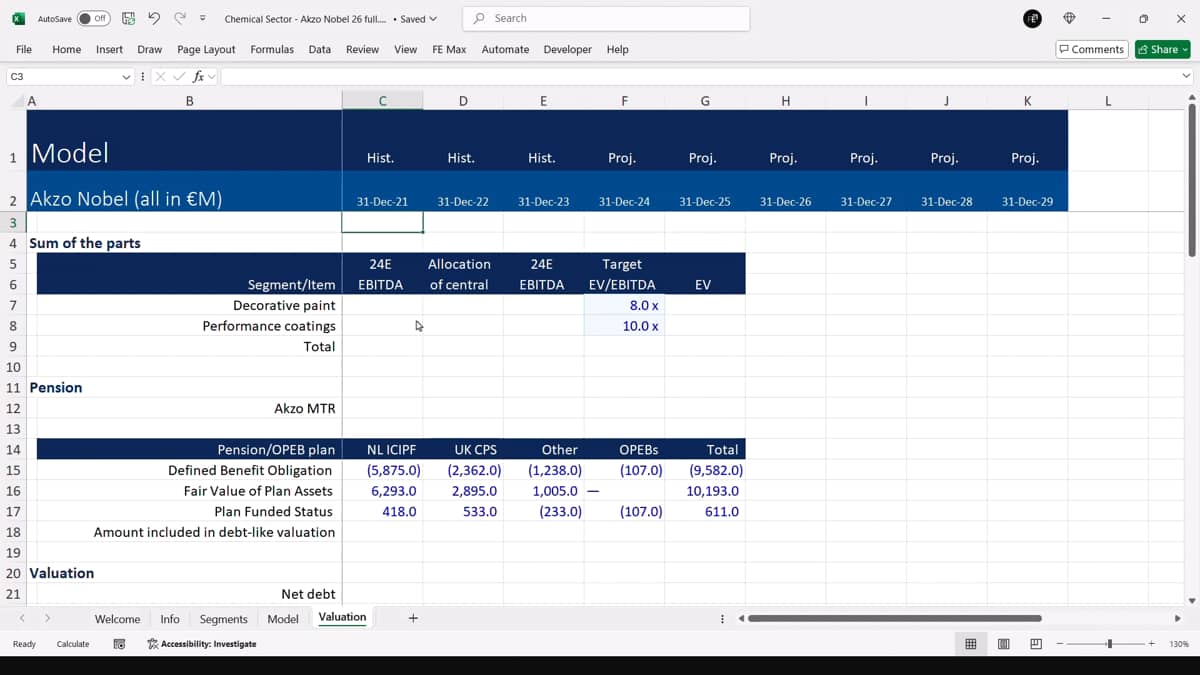Switch to the Segments sheet tab
This screenshot has height=675, width=1200.
click(223, 619)
